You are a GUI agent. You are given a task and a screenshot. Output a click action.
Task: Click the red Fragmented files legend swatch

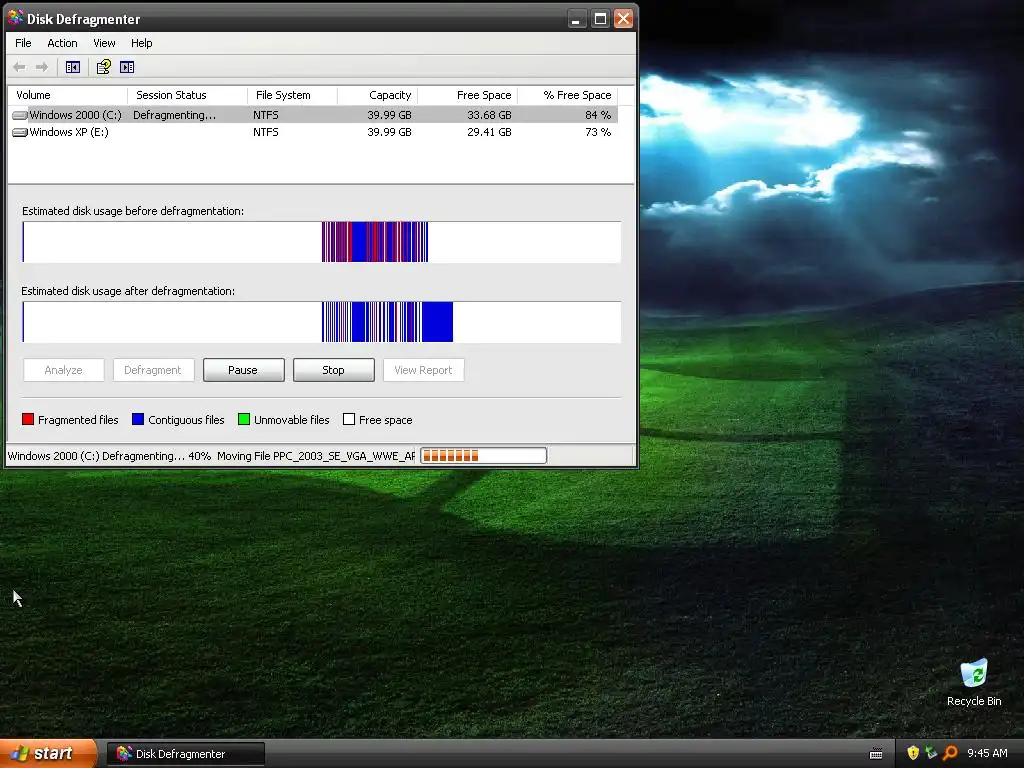[27, 419]
